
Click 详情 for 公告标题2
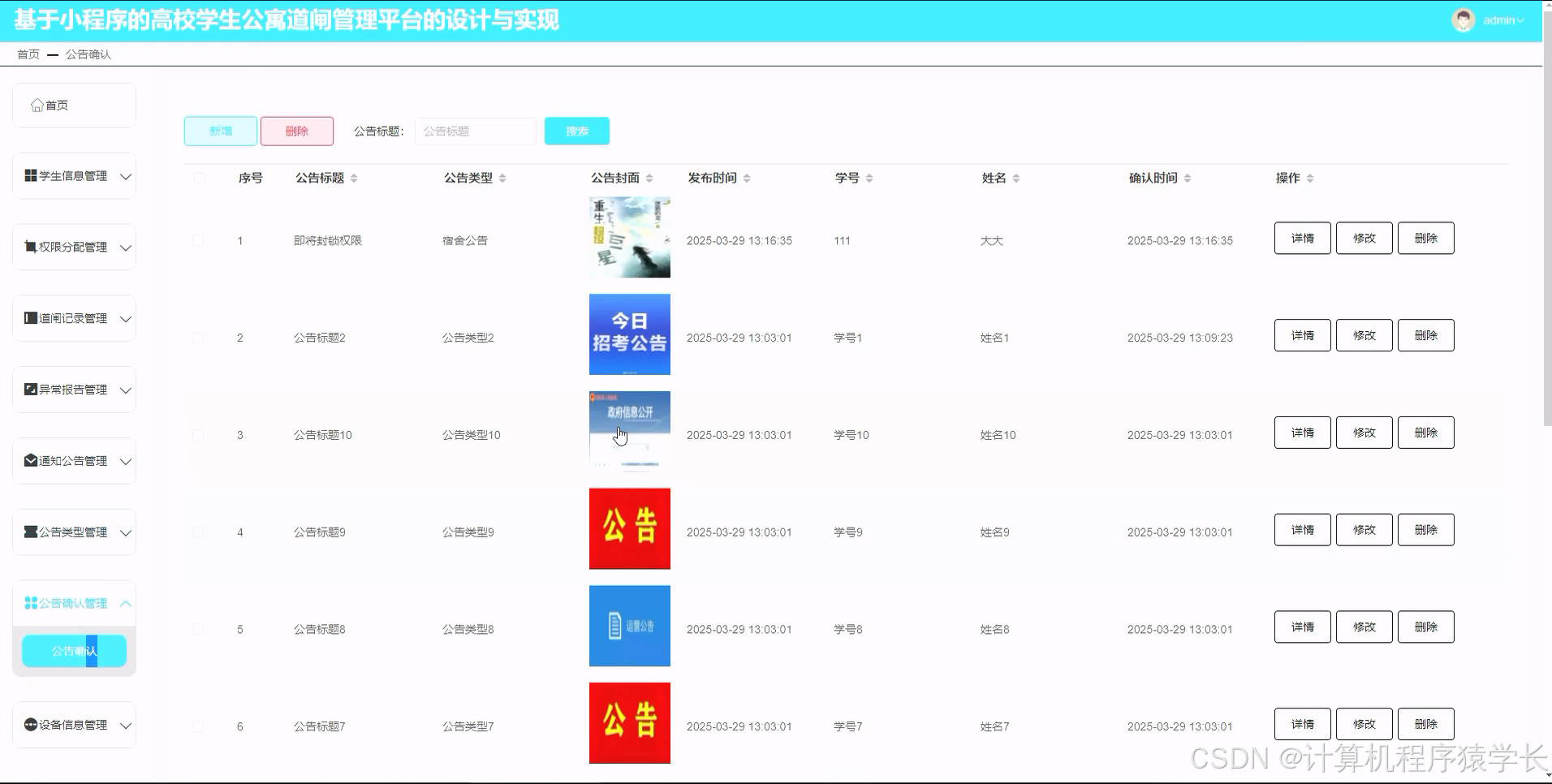pos(1301,334)
